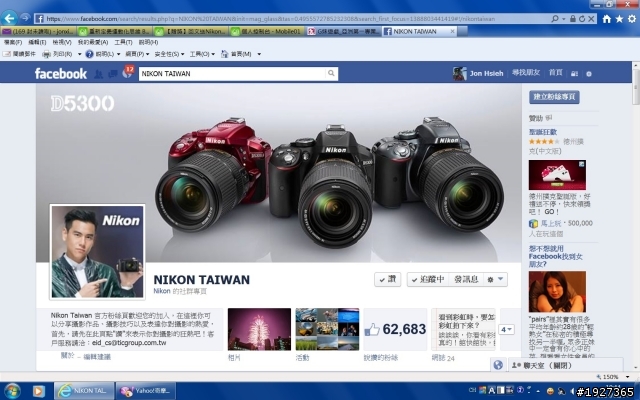Click the 列印 printer icon in command bar

(x=47, y=54)
